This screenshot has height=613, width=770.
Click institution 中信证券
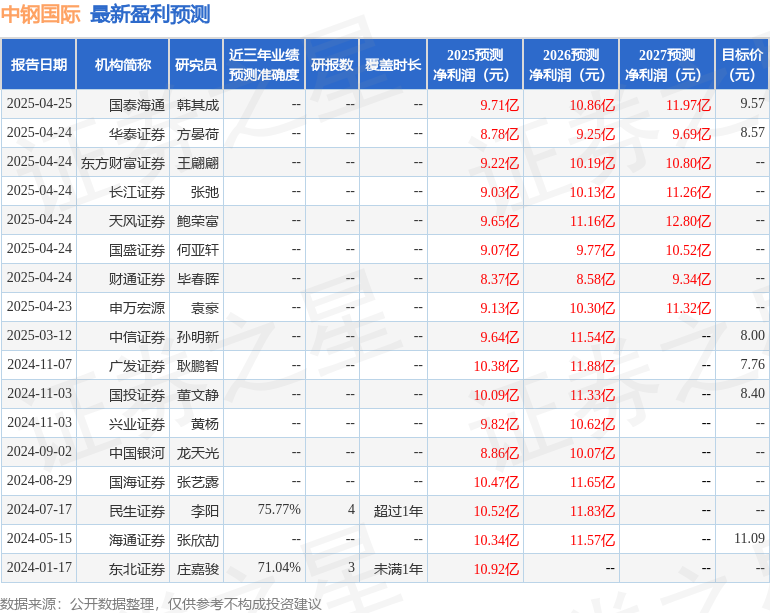click(x=137, y=337)
